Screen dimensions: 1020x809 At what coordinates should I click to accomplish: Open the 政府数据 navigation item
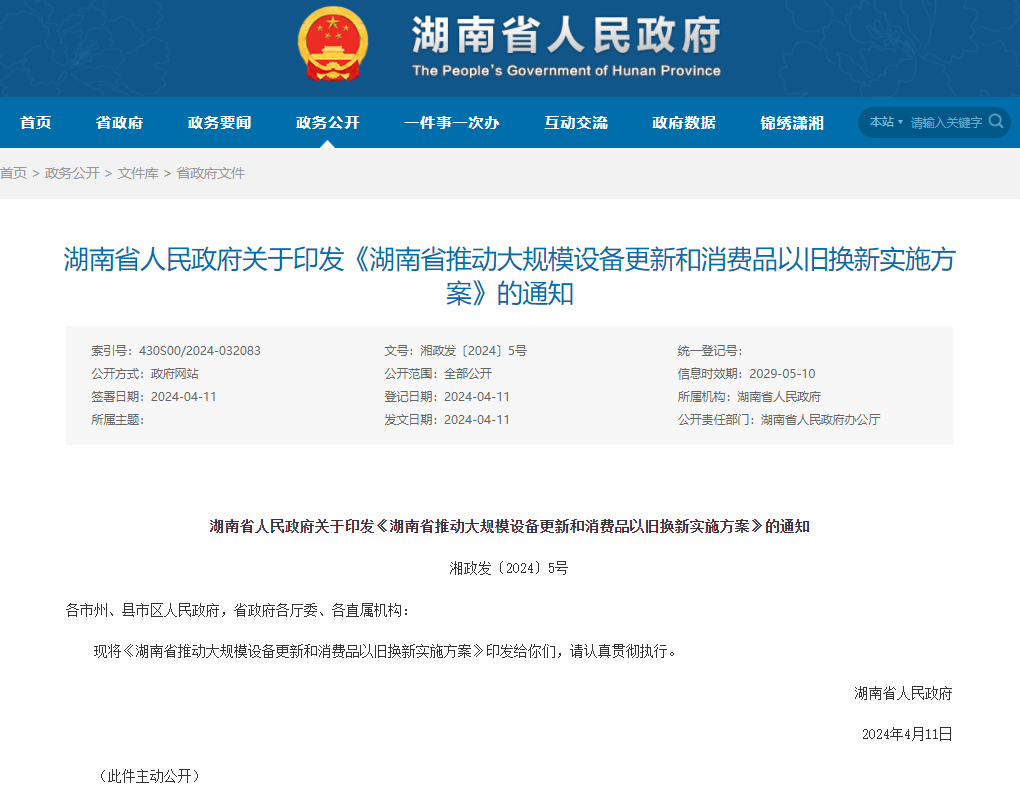click(684, 123)
